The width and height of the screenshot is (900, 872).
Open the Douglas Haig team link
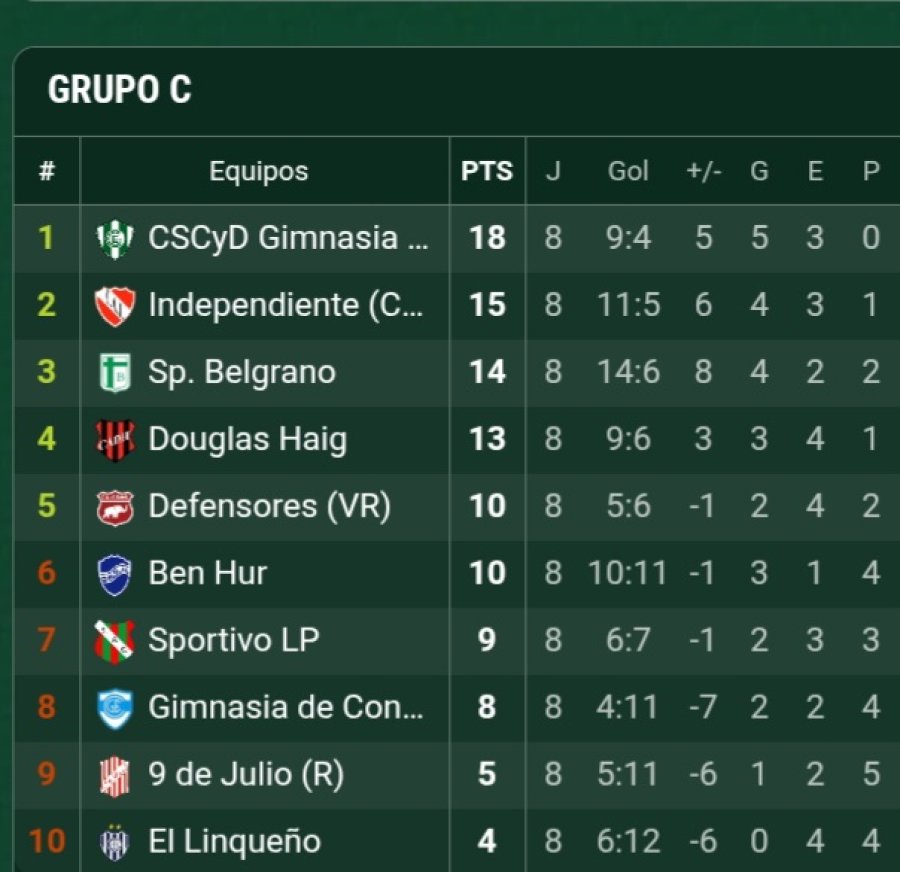(247, 439)
